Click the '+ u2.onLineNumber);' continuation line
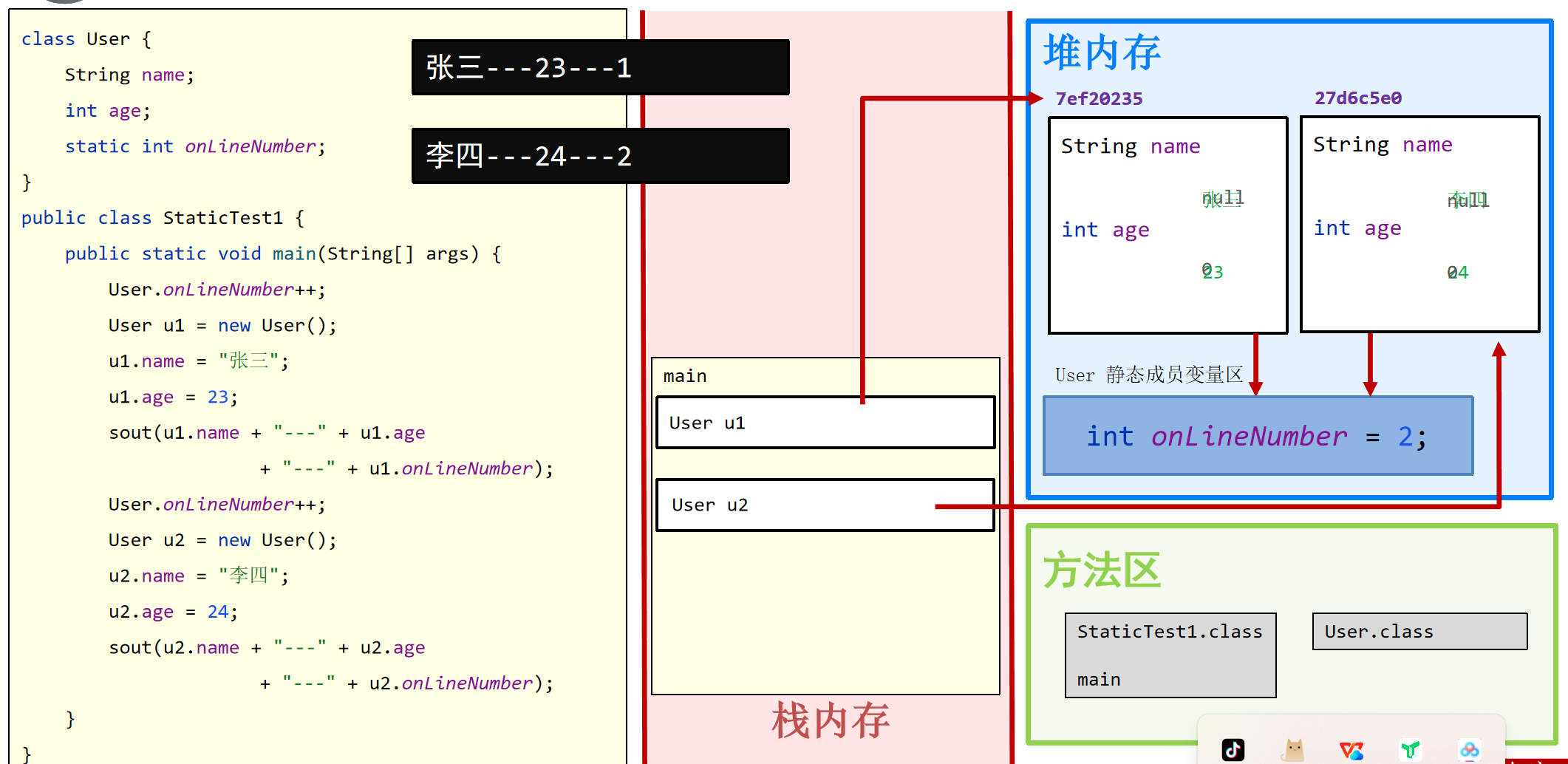 [x=406, y=683]
